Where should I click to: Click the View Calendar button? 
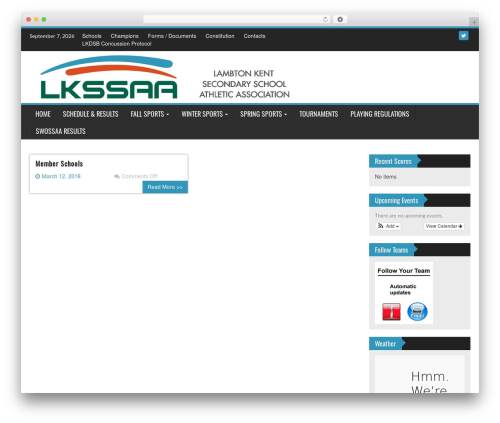(444, 226)
